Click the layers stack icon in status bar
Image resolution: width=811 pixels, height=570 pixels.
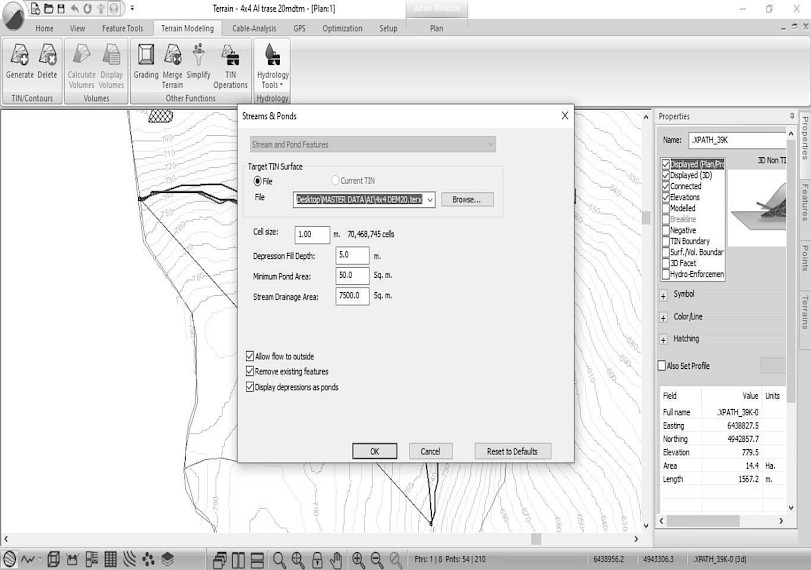pyautogui.click(x=167, y=559)
